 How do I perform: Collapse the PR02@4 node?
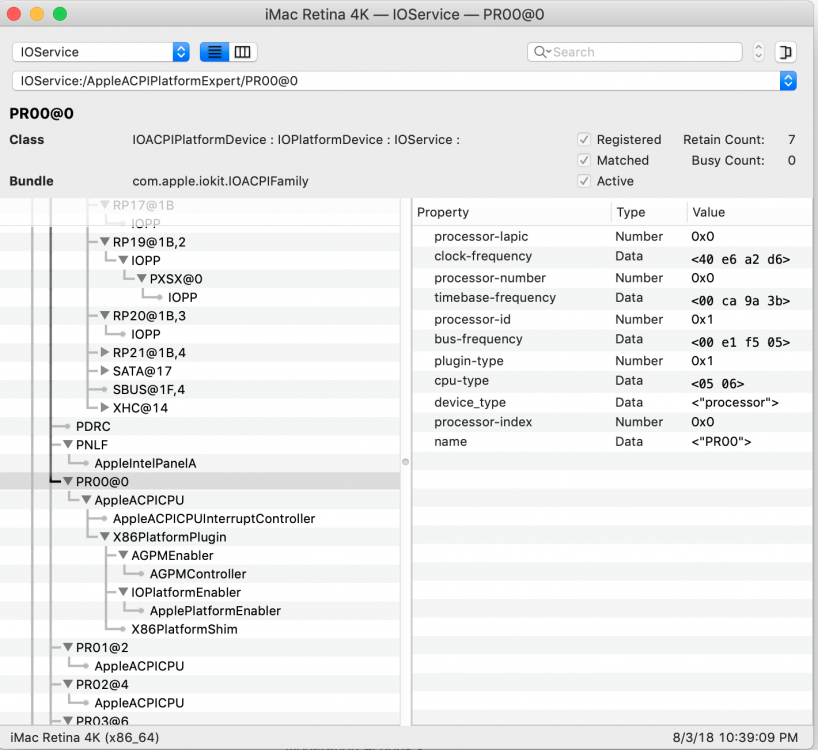[x=68, y=684]
